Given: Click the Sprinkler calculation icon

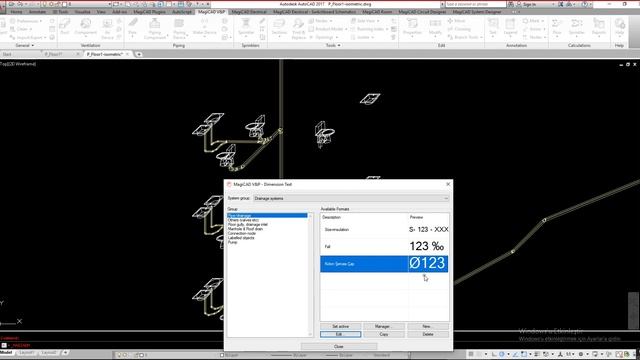Looking at the screenshot, I should pos(576,27).
